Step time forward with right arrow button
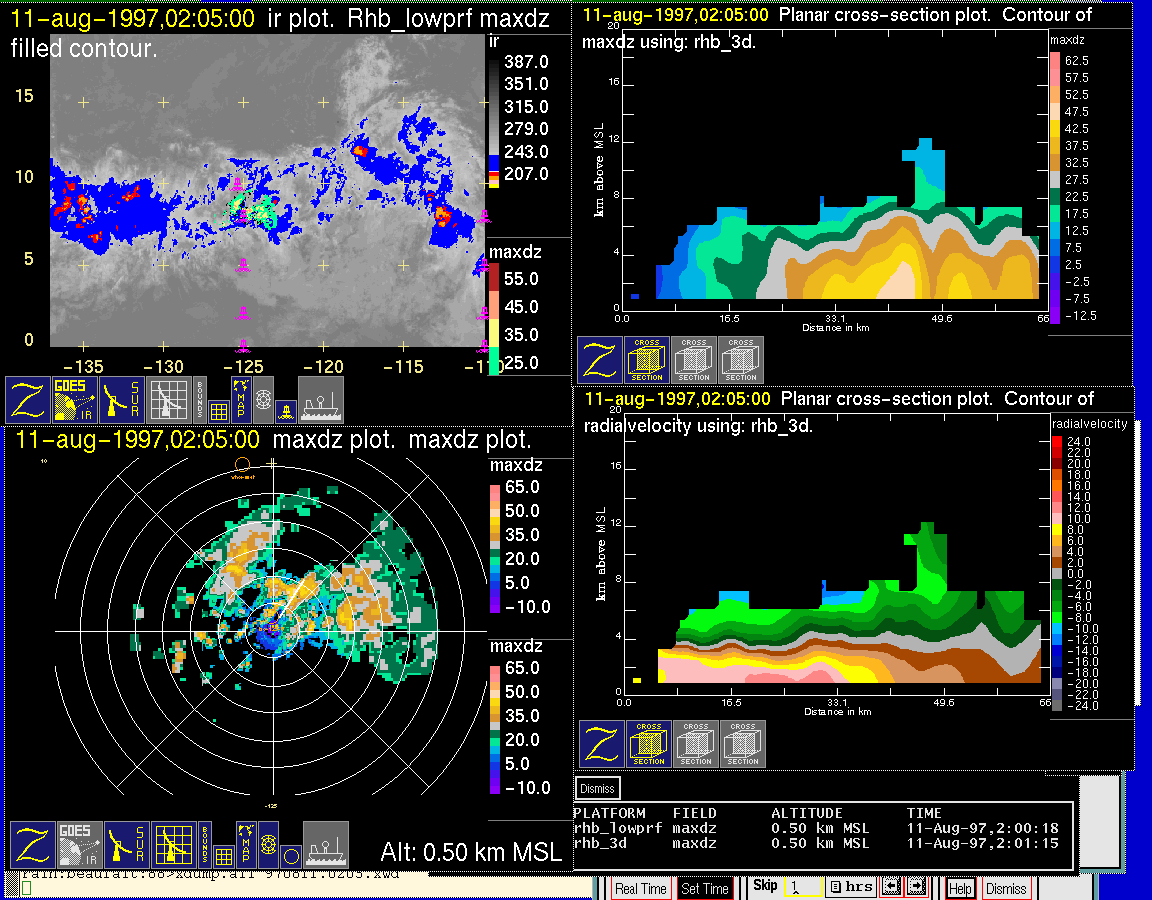This screenshot has width=1152, height=900. tap(915, 887)
